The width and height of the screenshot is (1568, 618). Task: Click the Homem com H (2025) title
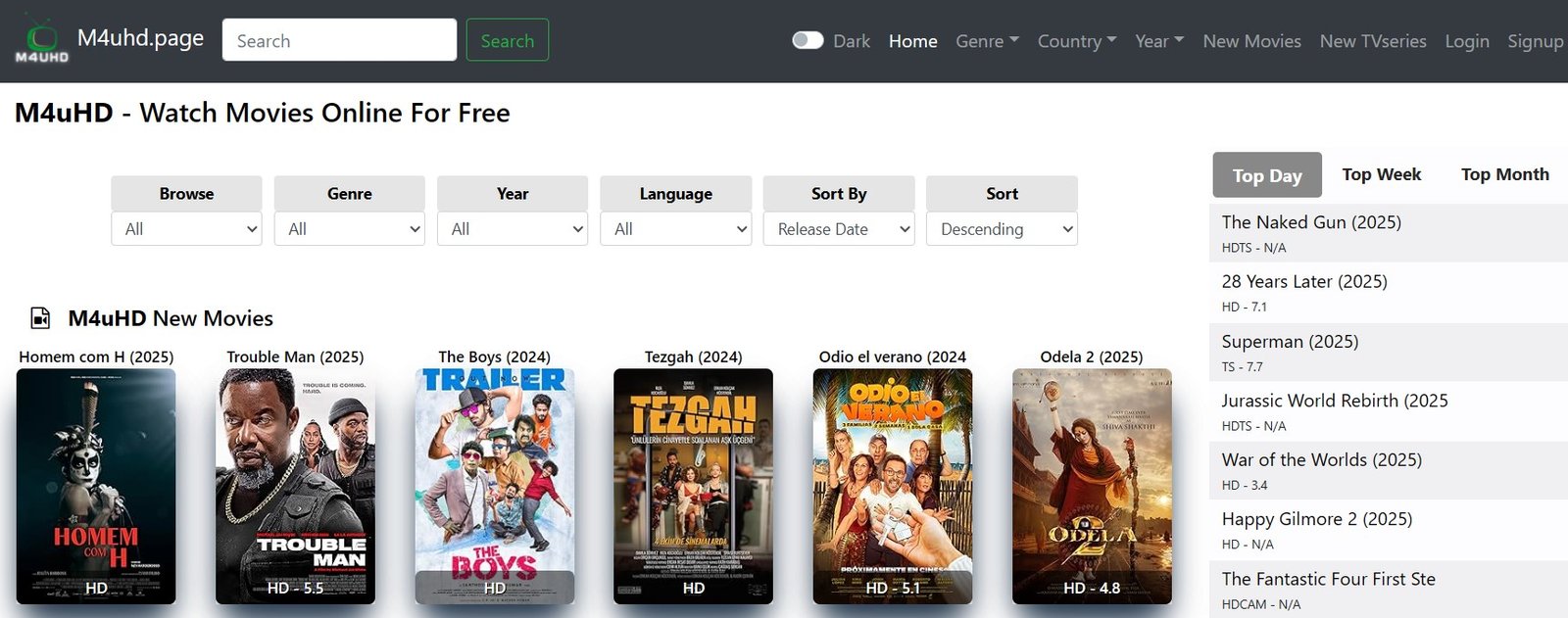tap(96, 357)
